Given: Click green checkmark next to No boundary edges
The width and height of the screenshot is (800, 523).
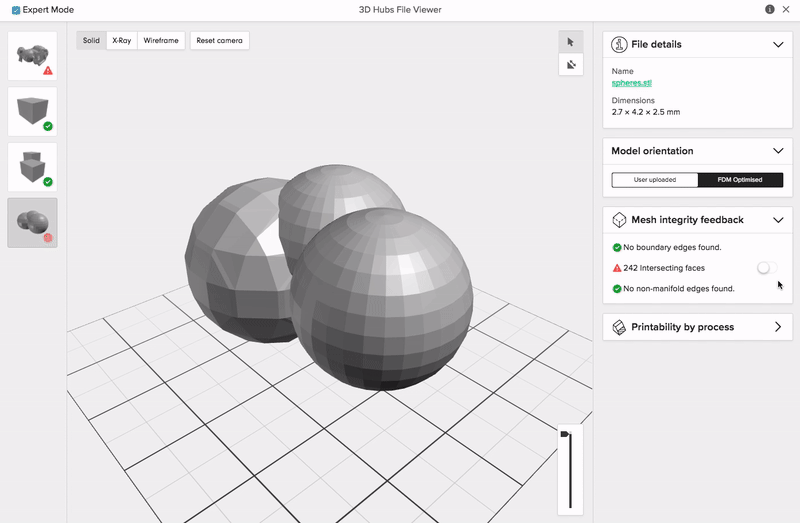Looking at the screenshot, I should [616, 247].
